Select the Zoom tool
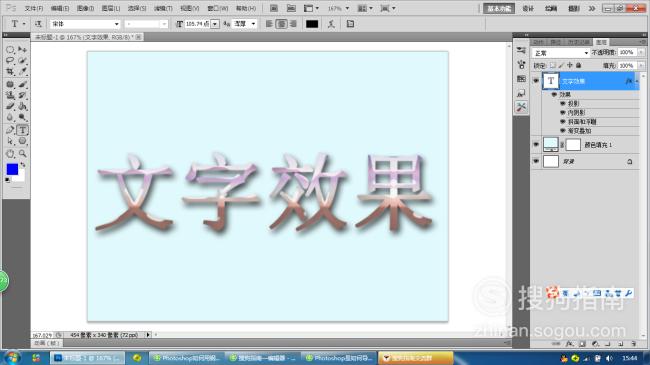650x365 pixels. [x=22, y=154]
